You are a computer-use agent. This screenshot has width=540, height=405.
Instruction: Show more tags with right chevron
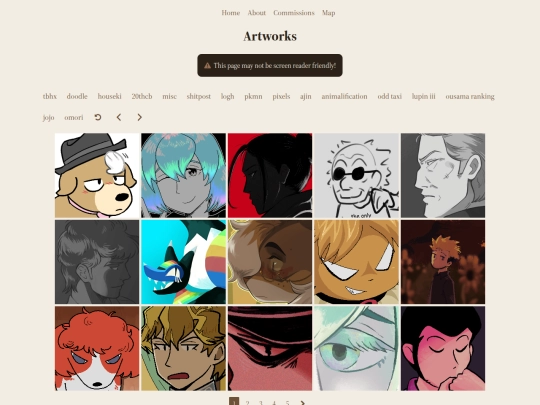[139, 117]
